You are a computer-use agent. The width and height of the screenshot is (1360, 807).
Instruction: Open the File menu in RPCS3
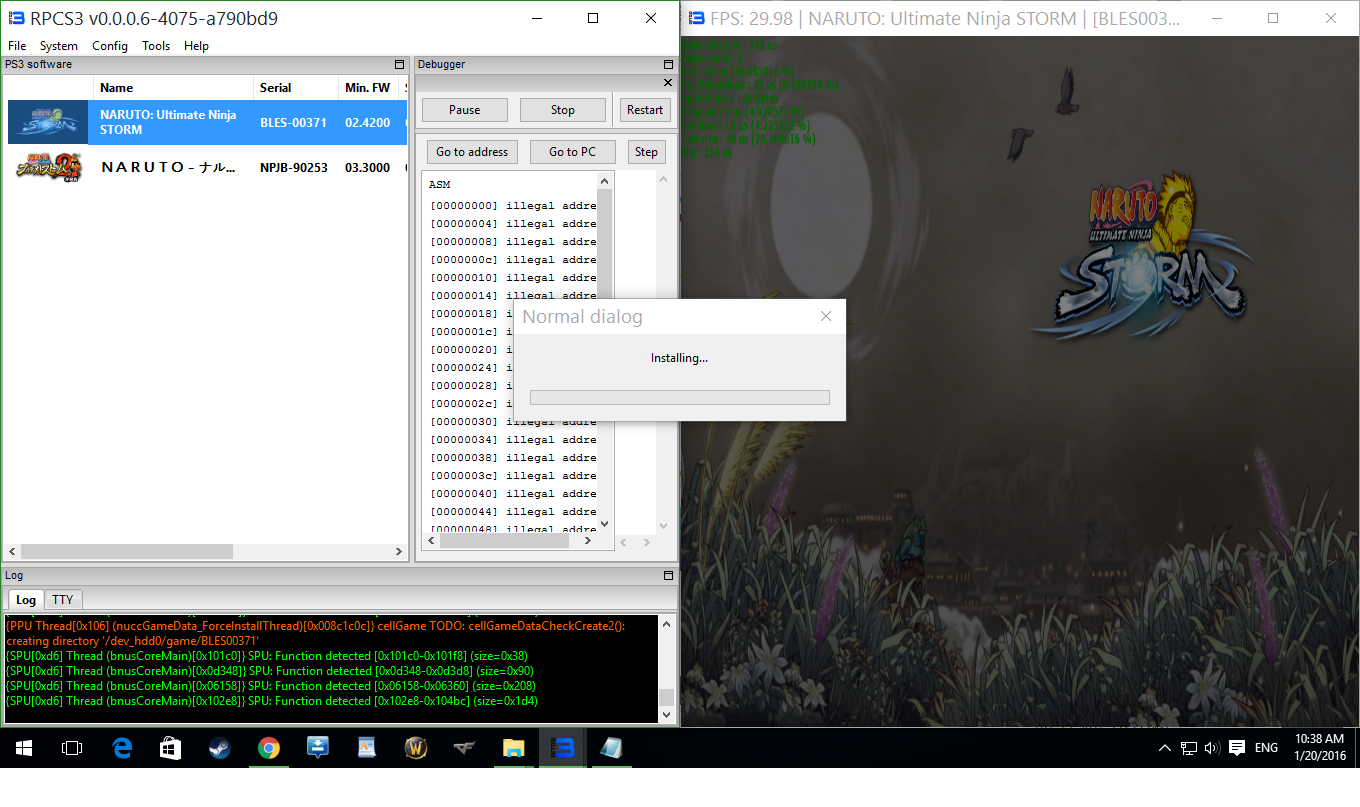tap(17, 46)
